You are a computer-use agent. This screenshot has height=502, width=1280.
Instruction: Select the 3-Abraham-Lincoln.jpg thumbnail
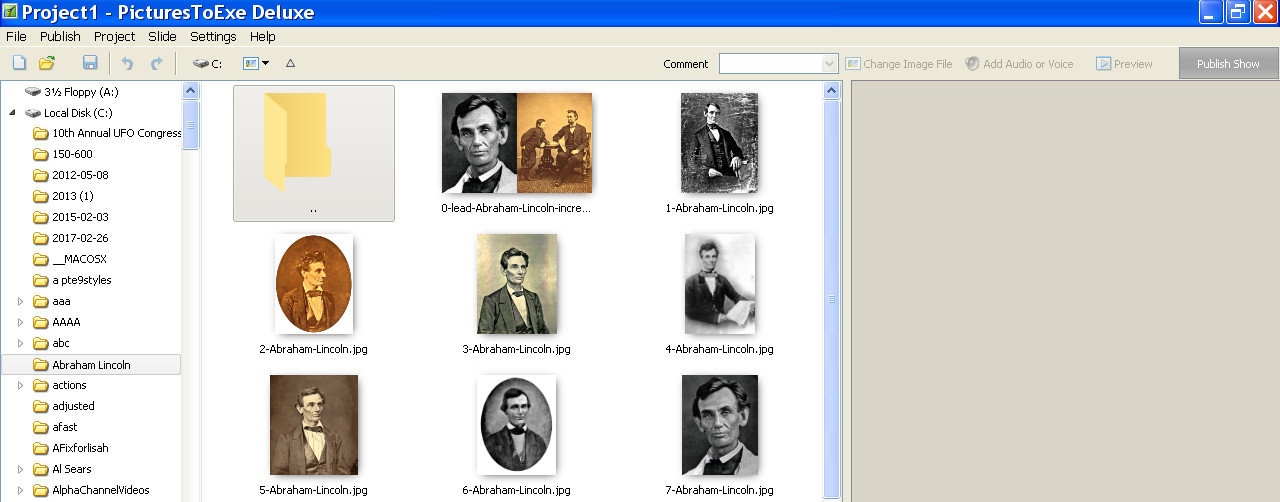(x=516, y=284)
